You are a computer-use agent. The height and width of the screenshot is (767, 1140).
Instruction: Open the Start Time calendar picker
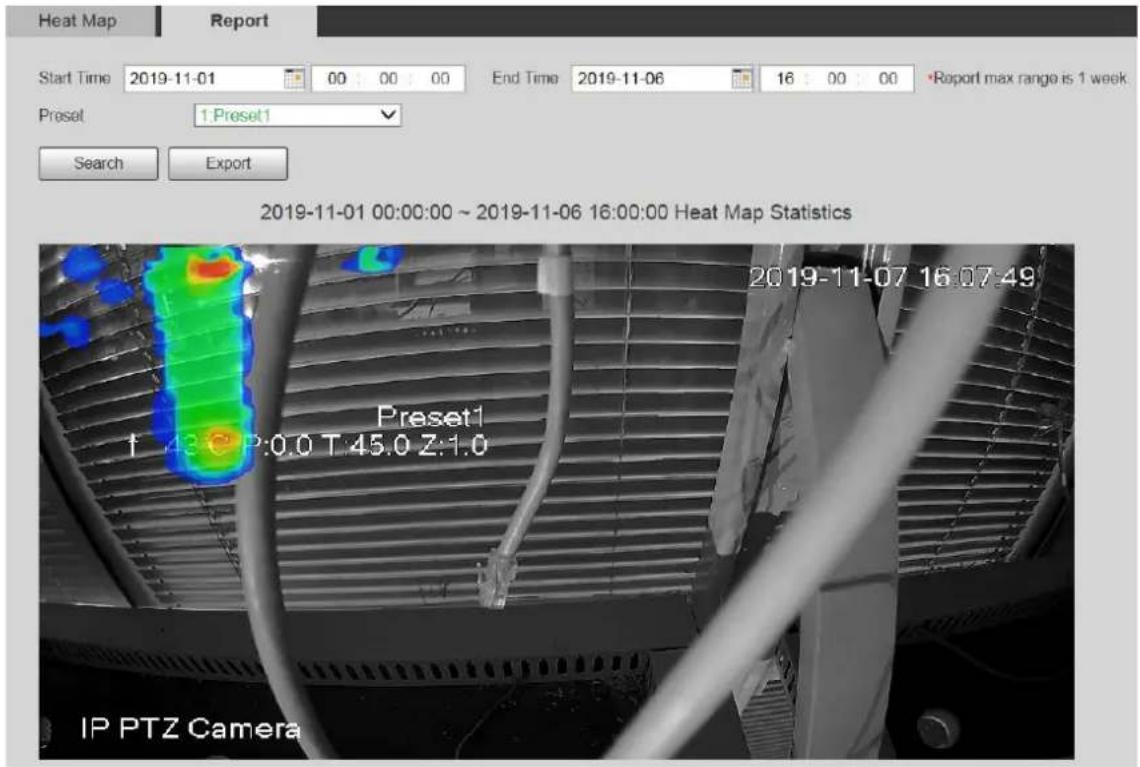point(294,79)
